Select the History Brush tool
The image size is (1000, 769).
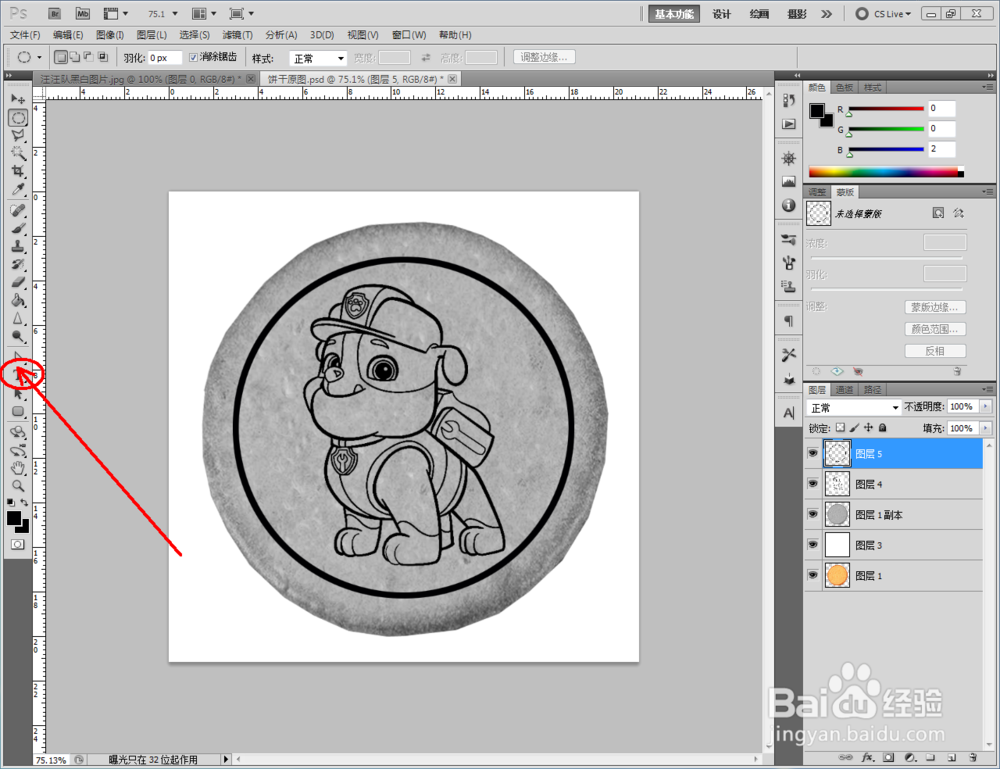(18, 264)
